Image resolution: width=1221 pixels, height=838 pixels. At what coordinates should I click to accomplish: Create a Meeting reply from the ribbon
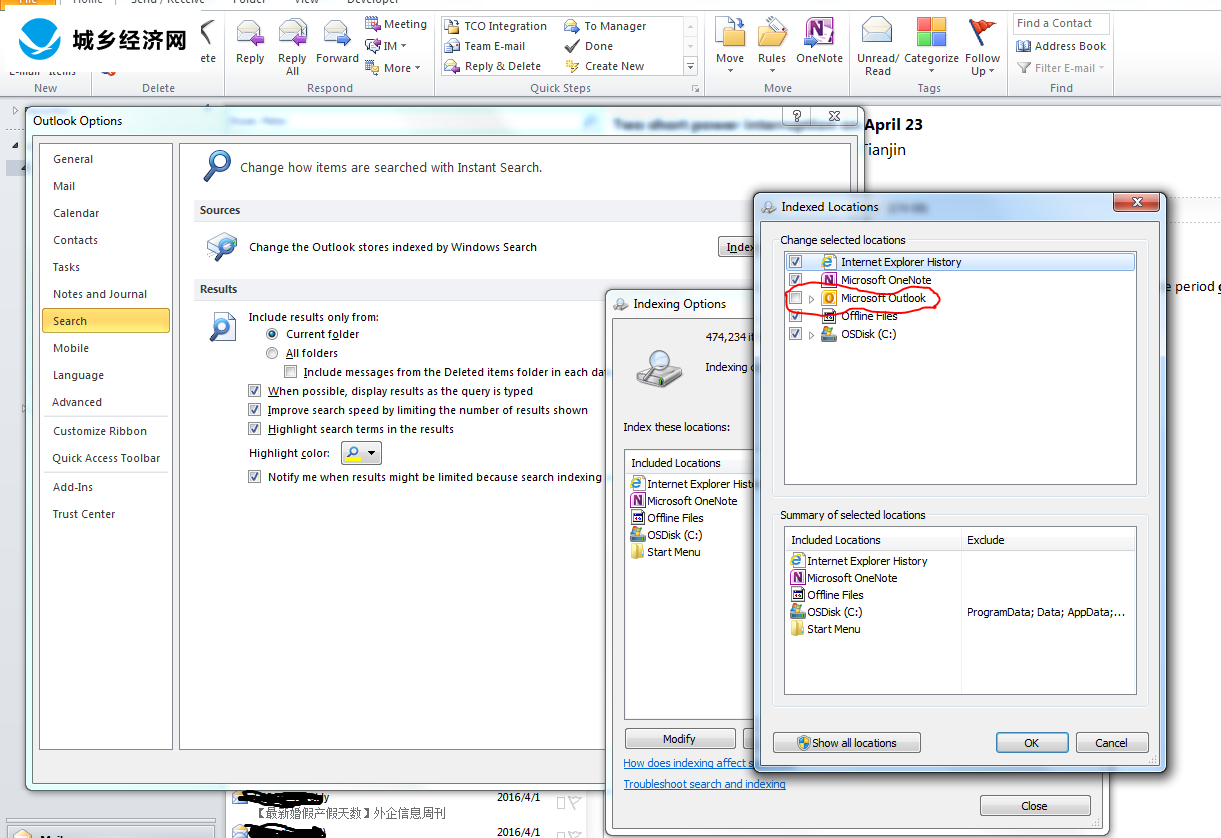click(396, 24)
